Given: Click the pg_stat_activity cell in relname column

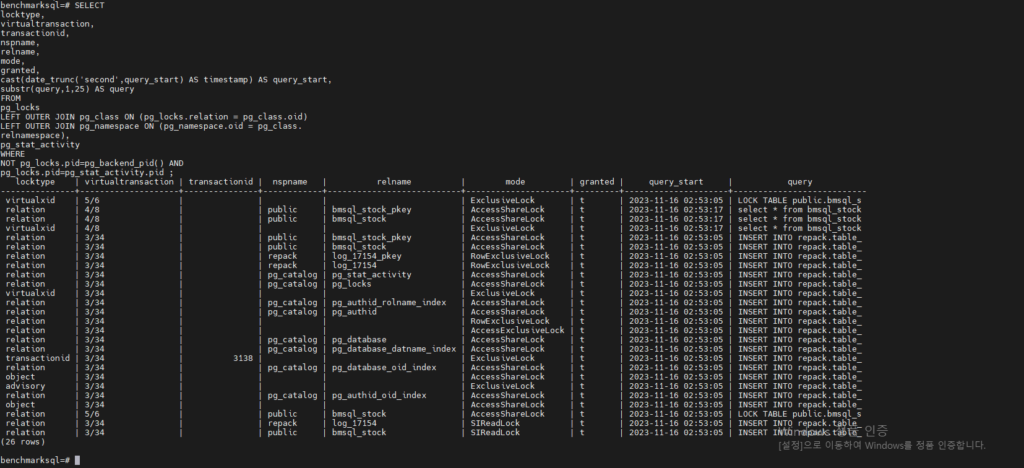Looking at the screenshot, I should click(371, 275).
